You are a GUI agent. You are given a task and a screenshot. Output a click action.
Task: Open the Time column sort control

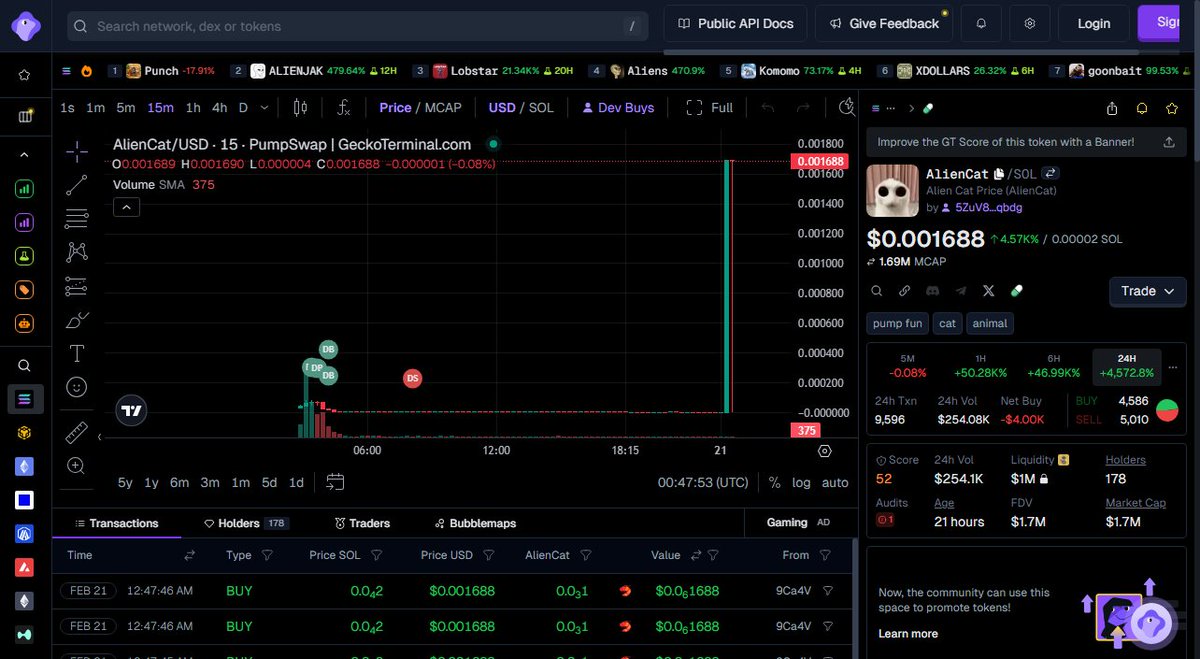189,555
